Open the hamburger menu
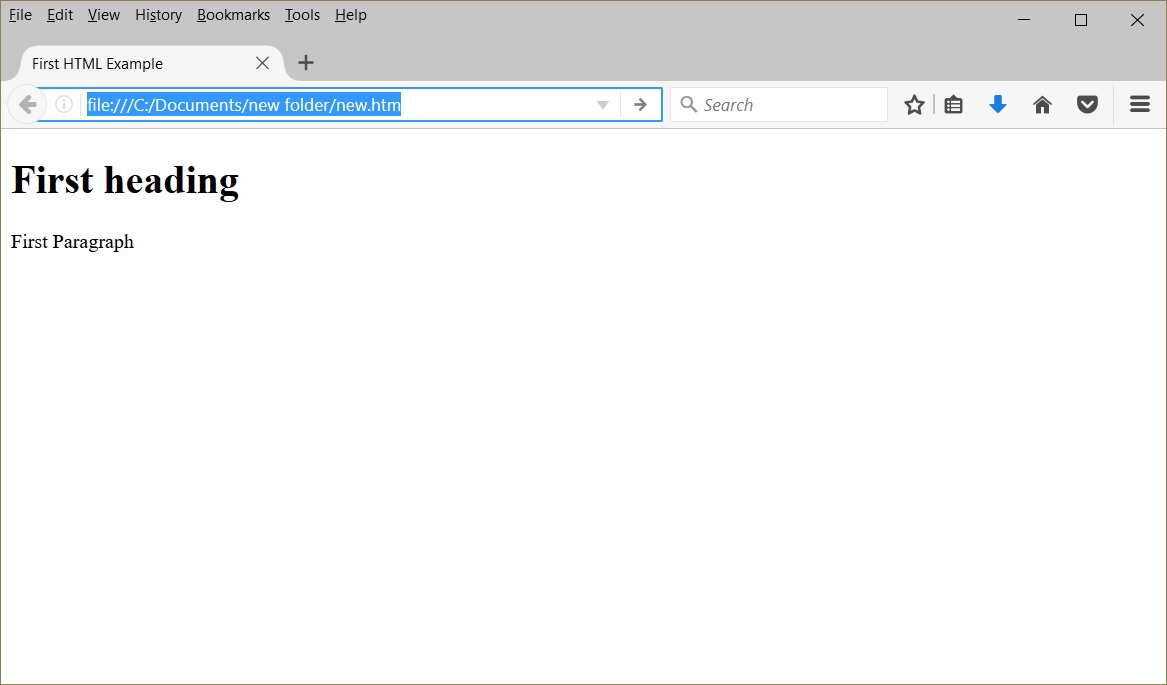The height and width of the screenshot is (685, 1167). 1140,105
